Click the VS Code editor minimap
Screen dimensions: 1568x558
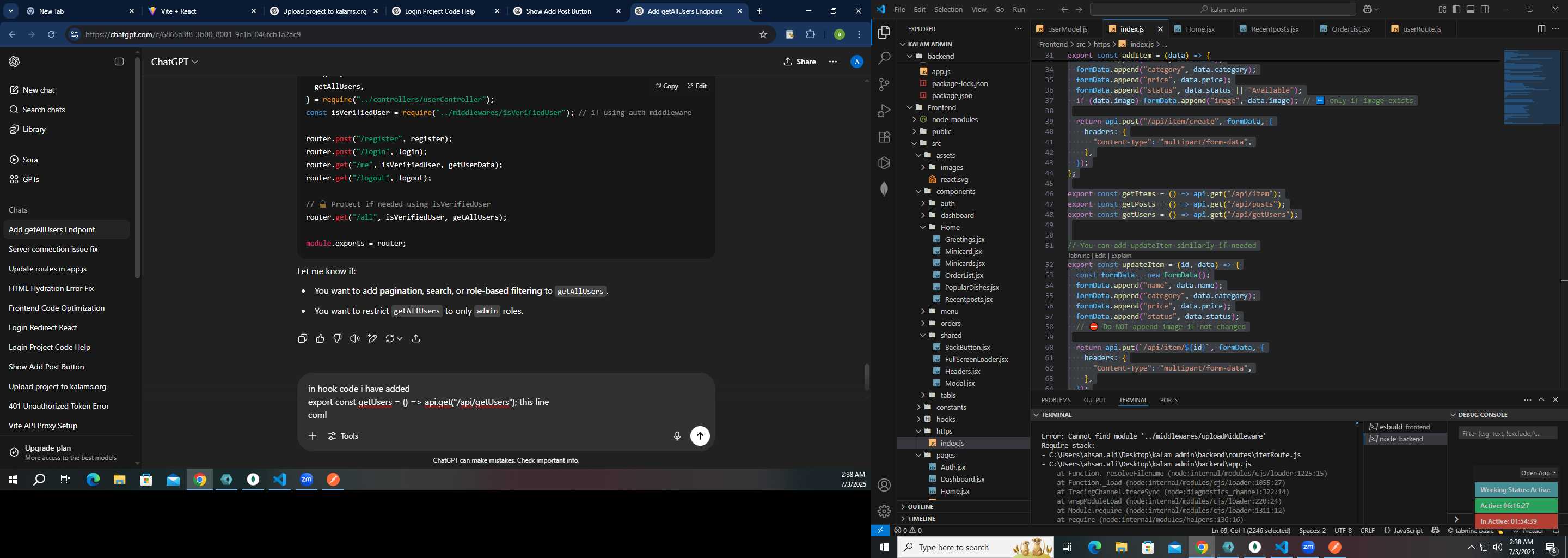click(x=1532, y=88)
